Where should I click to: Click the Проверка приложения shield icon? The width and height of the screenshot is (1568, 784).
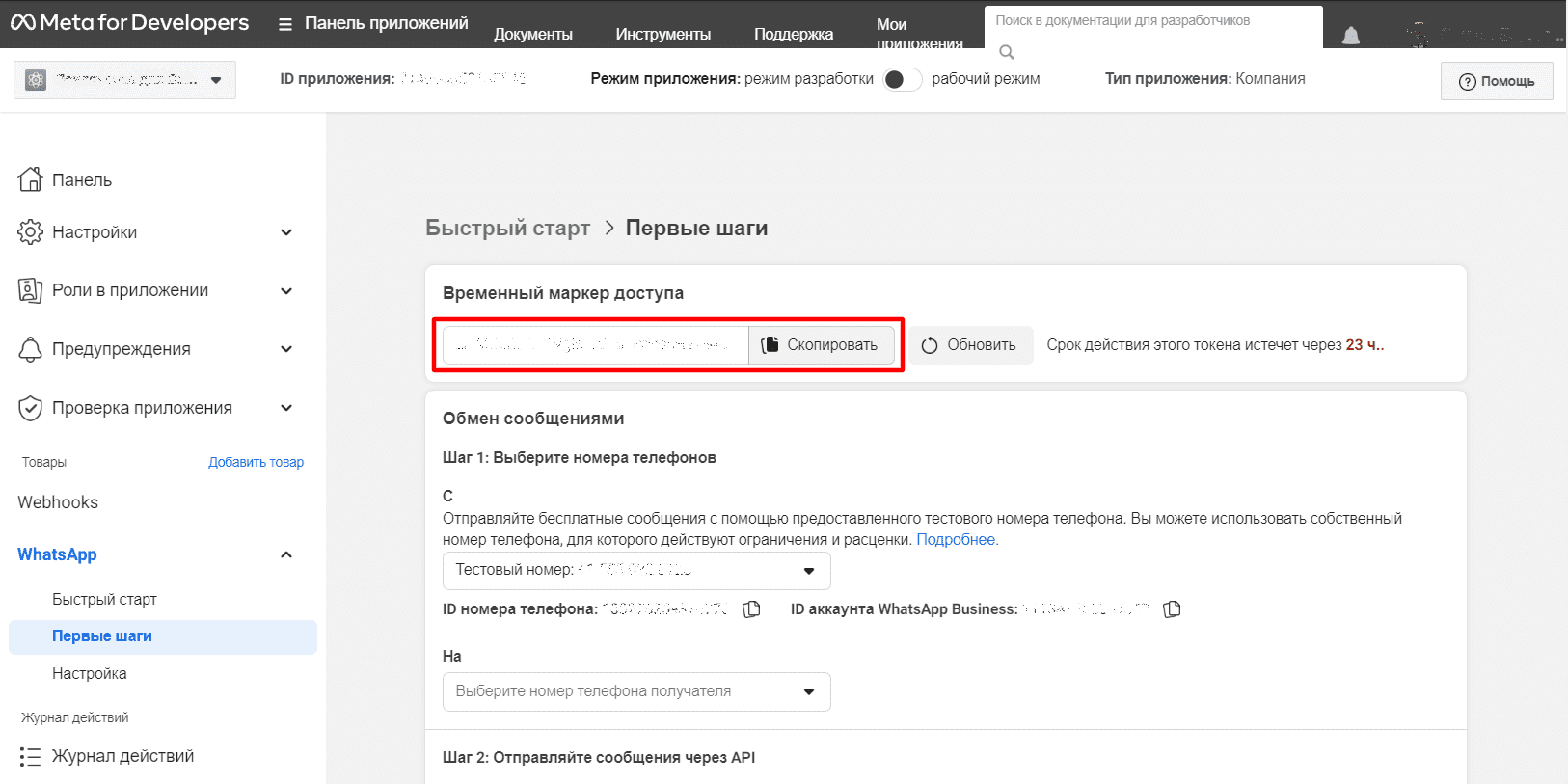pyautogui.click(x=30, y=408)
